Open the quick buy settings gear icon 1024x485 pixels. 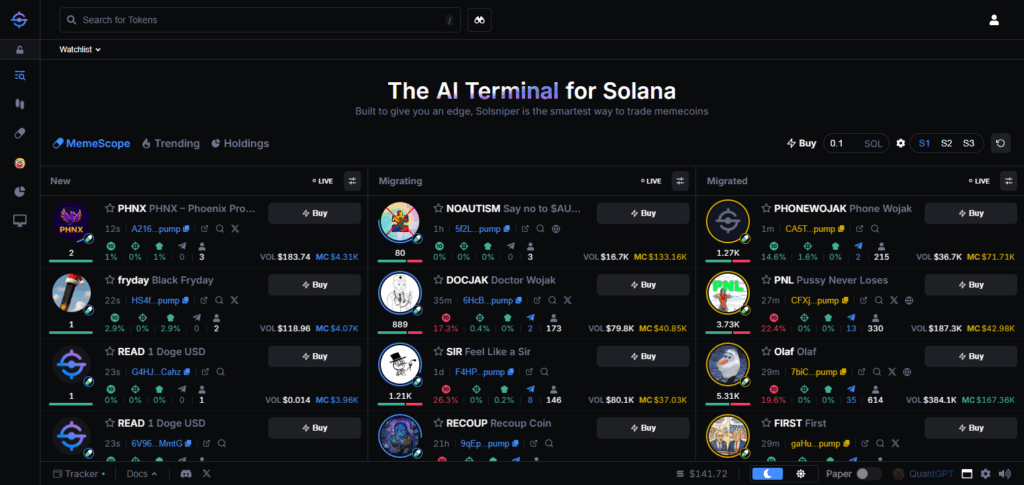(900, 143)
